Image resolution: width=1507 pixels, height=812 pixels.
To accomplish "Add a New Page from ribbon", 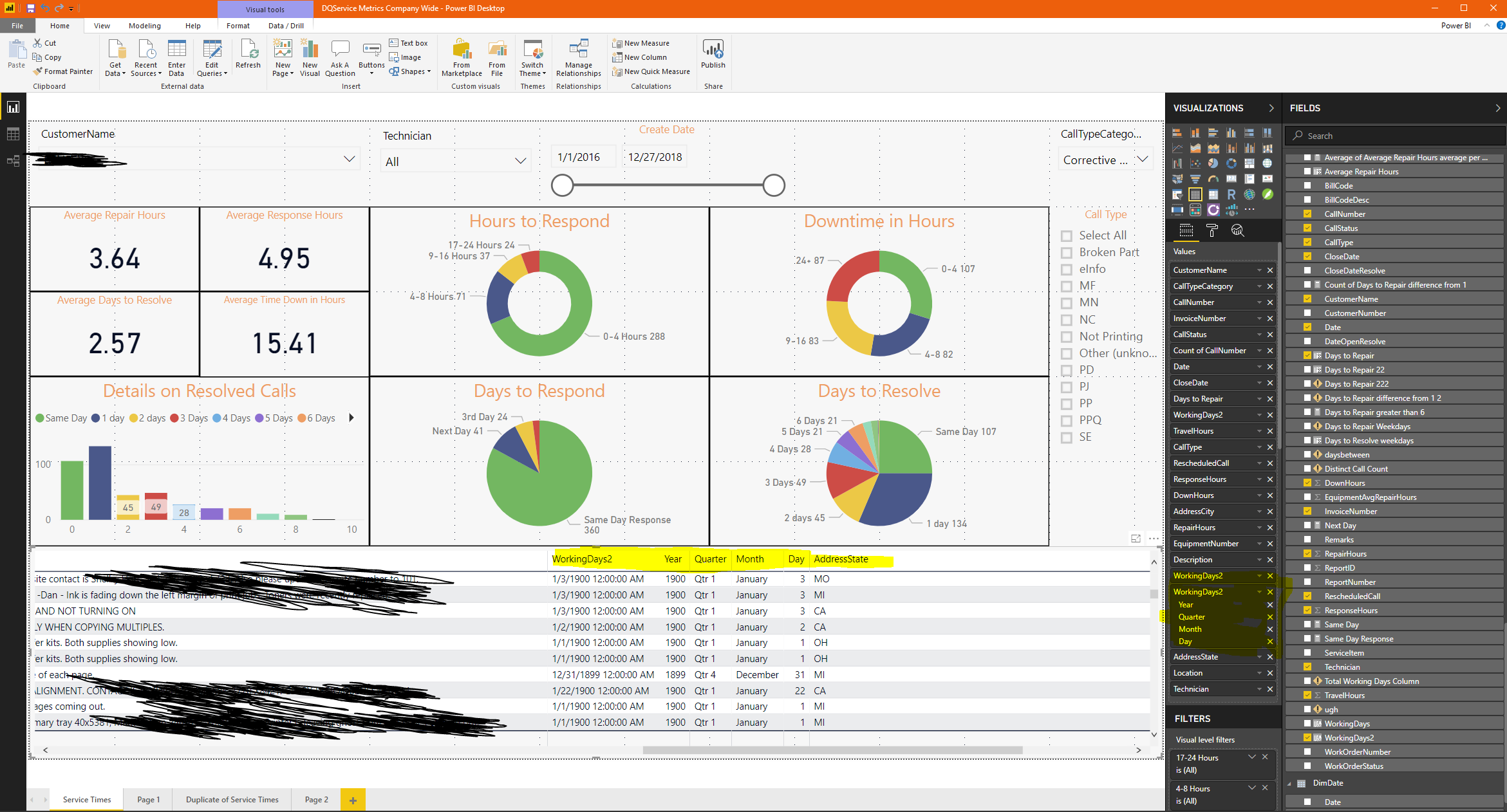I will pyautogui.click(x=283, y=58).
